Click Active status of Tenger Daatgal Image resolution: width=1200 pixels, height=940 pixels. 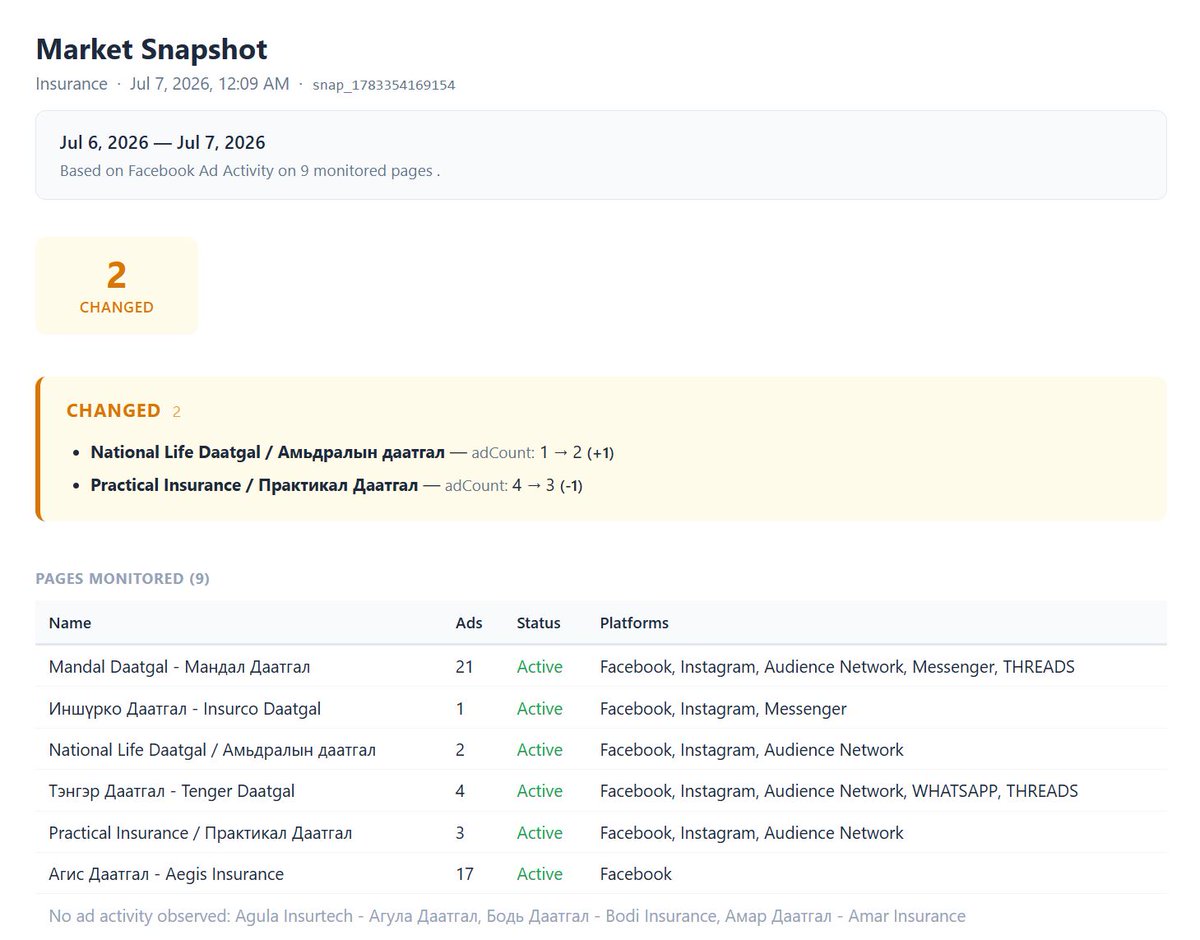(540, 791)
